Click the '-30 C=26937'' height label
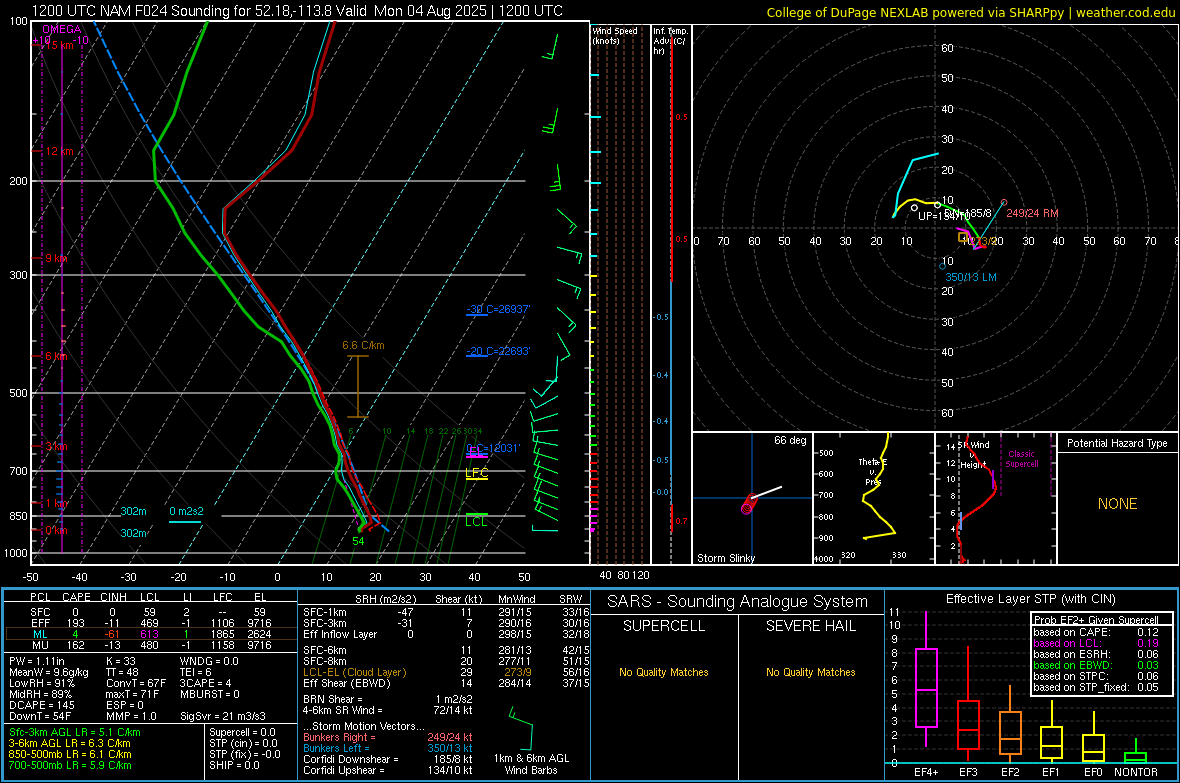This screenshot has width=1180, height=783. [498, 309]
